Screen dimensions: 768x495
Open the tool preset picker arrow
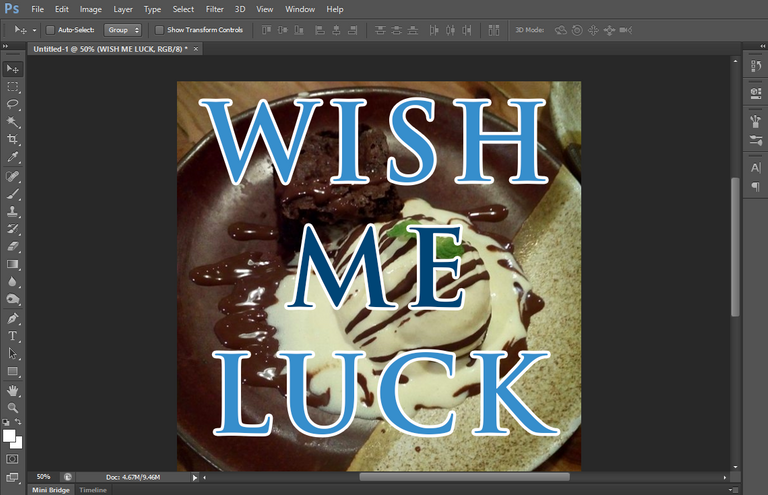tap(34, 30)
